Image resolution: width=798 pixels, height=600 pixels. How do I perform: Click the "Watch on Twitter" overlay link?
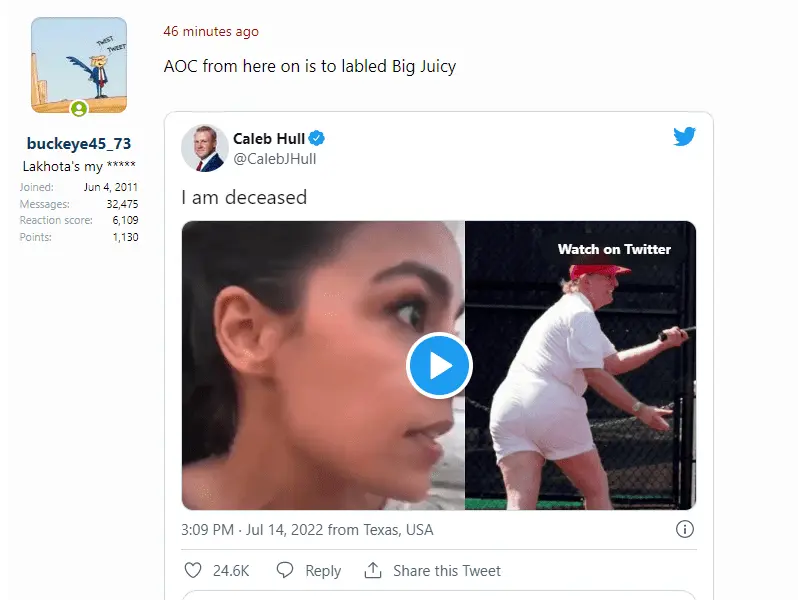pyautogui.click(x=614, y=249)
